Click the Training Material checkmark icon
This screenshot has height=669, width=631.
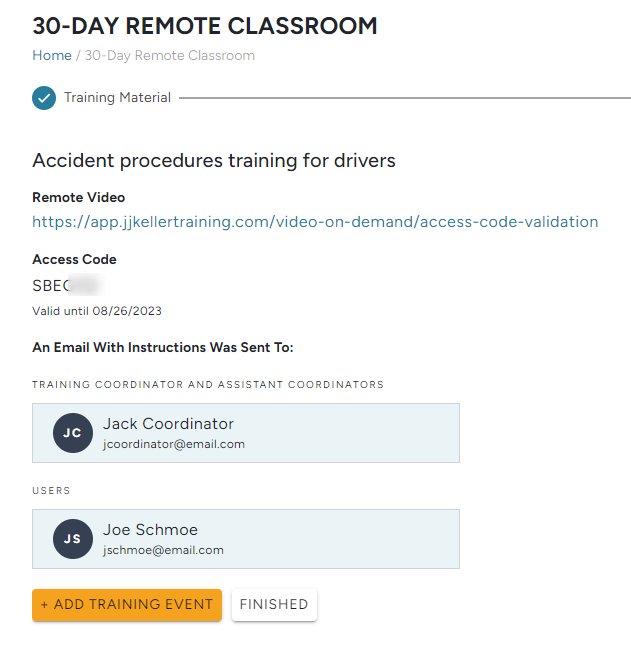(44, 98)
